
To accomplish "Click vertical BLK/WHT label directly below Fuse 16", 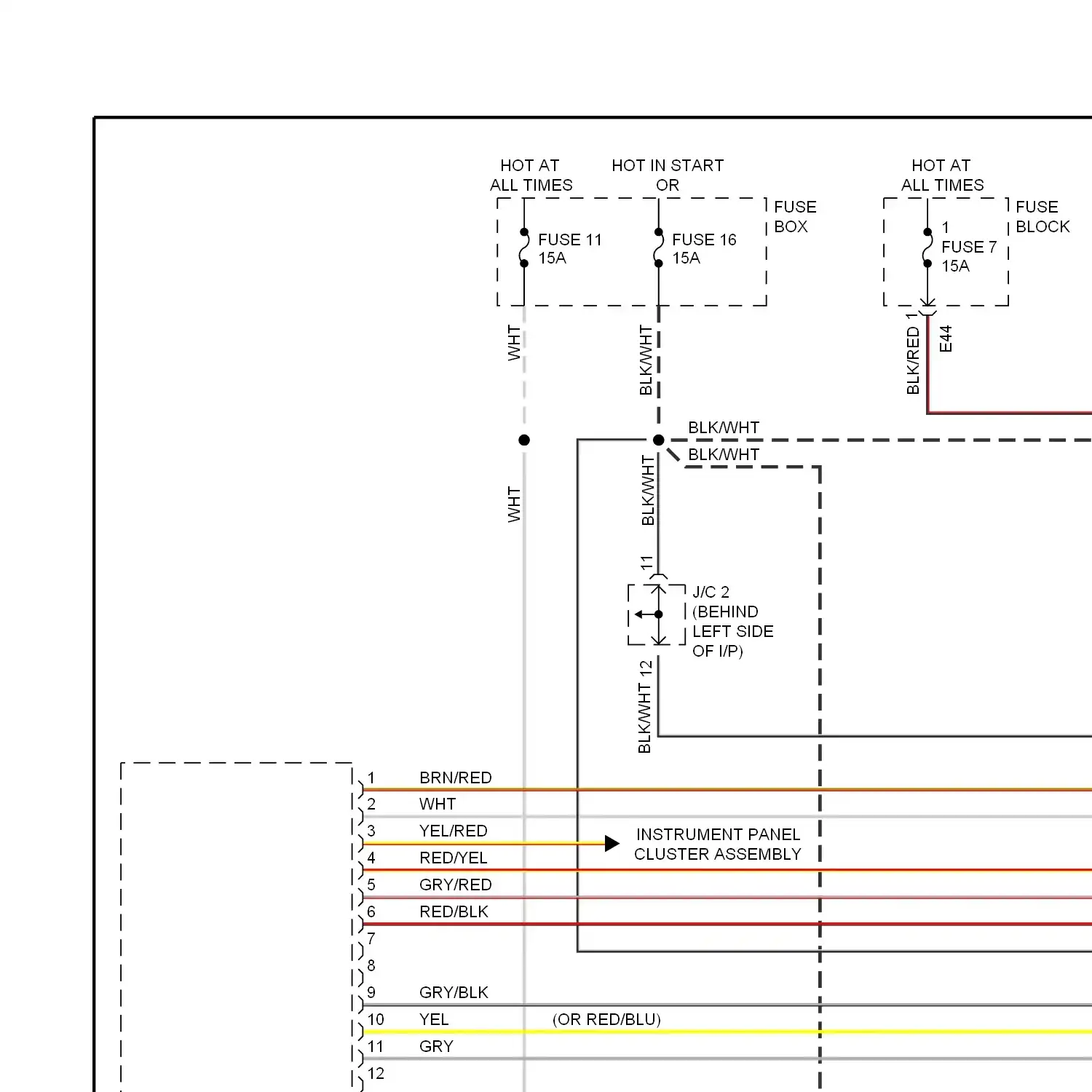I will point(646,360).
